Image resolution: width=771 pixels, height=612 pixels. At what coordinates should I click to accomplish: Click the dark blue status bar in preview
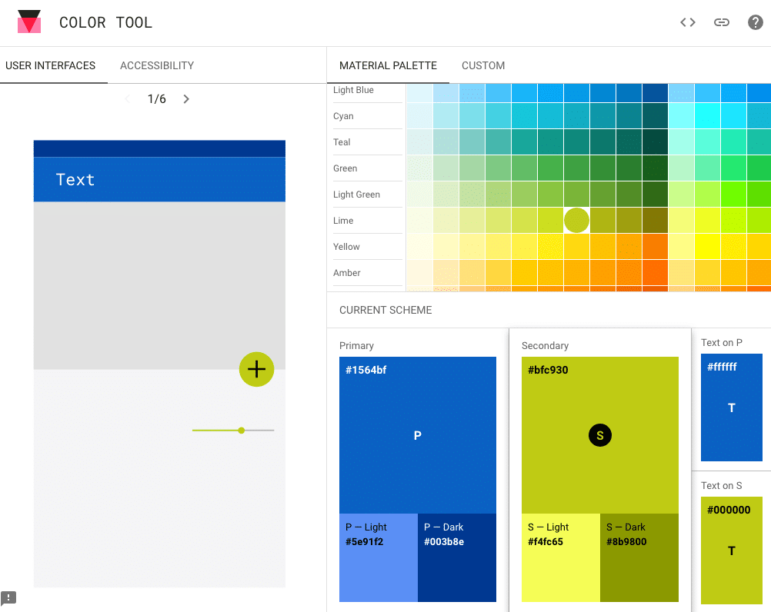click(159, 148)
